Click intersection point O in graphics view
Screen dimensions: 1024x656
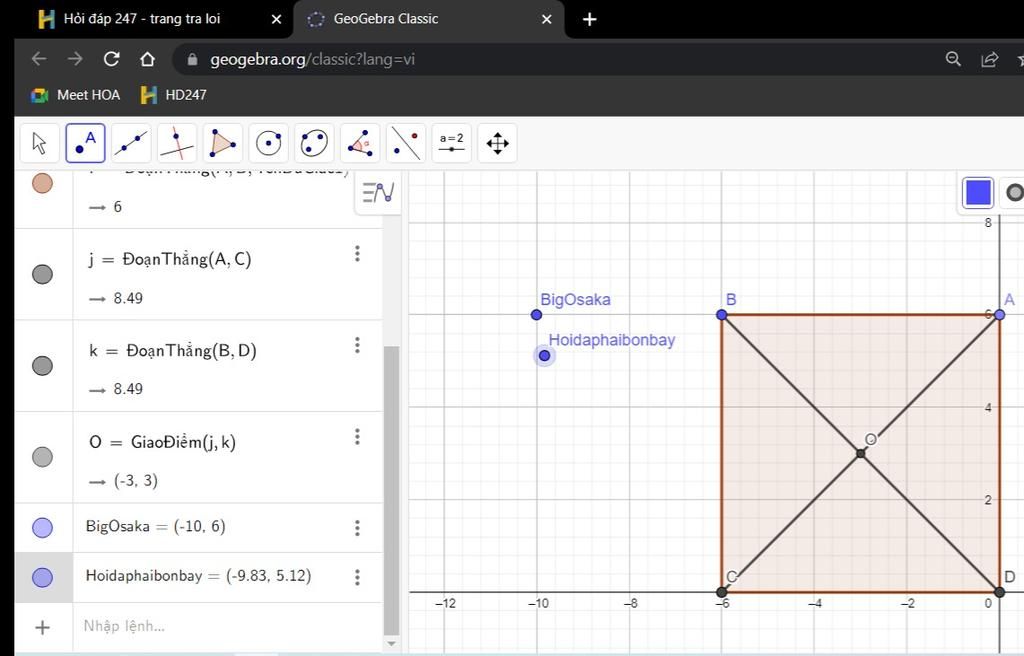[x=860, y=453]
